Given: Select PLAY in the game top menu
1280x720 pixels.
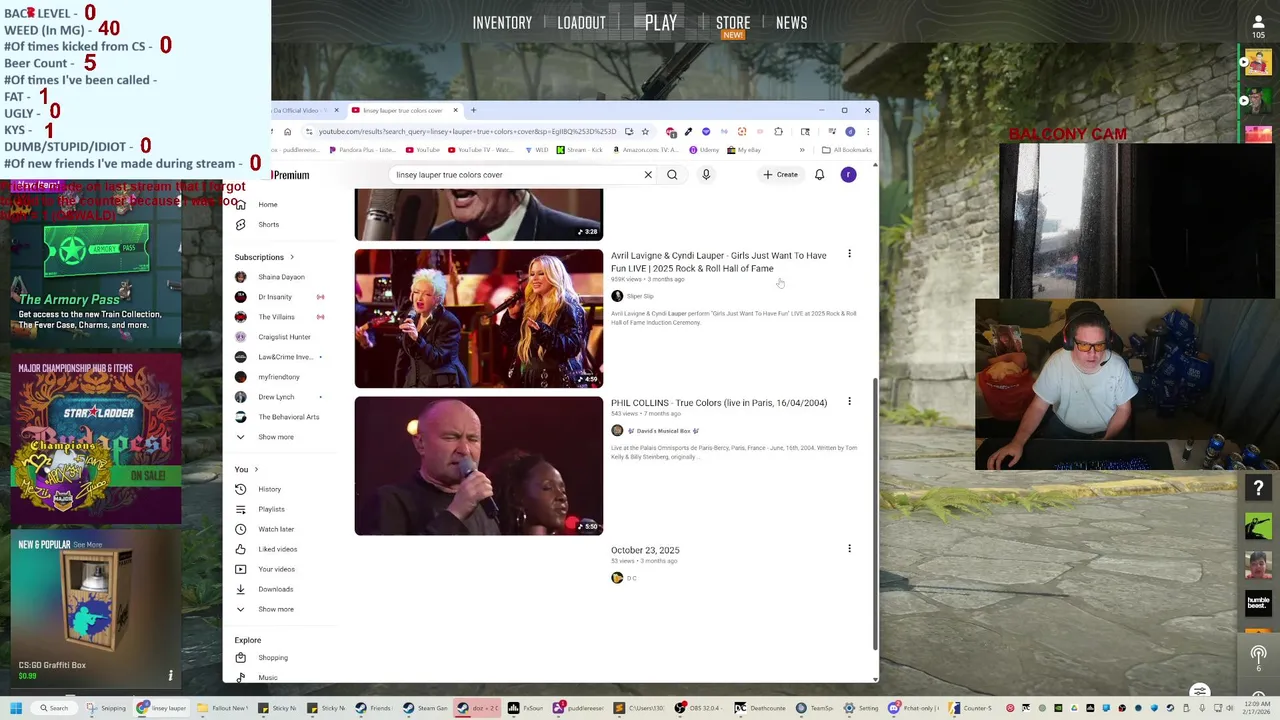Looking at the screenshot, I should pyautogui.click(x=660, y=22).
